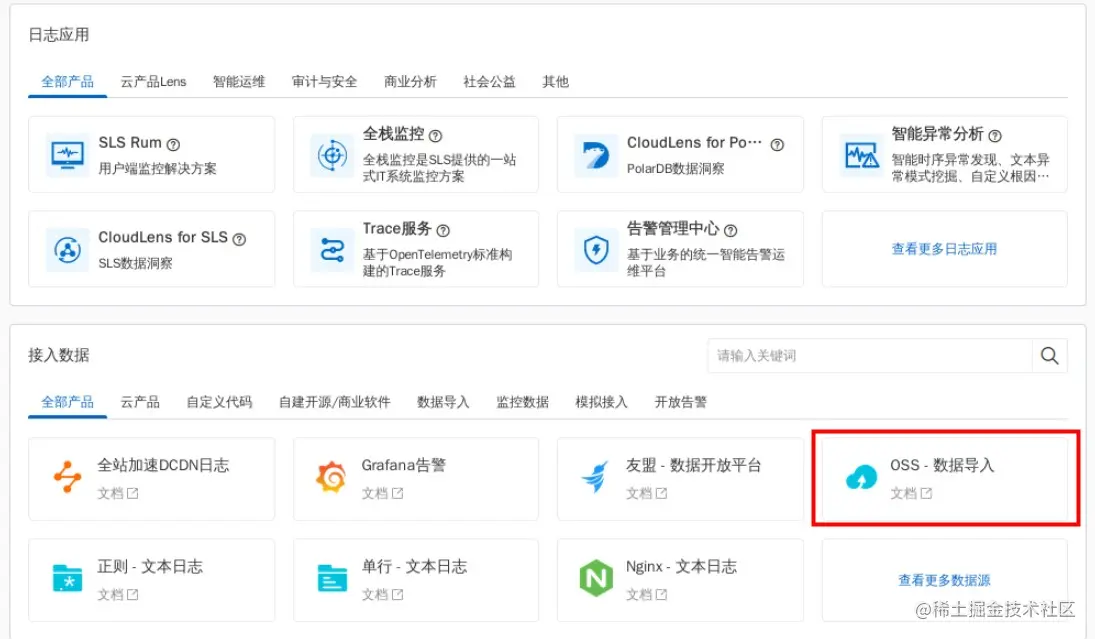
Task: Click the search magnifier button
Action: [1050, 355]
